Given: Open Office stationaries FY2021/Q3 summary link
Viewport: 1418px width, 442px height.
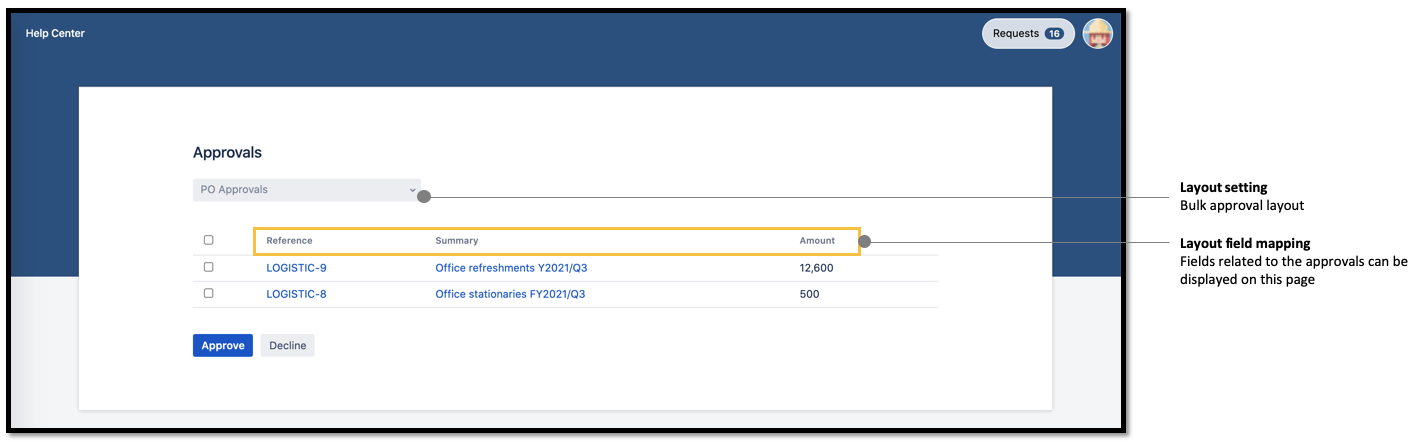Looking at the screenshot, I should [x=510, y=294].
